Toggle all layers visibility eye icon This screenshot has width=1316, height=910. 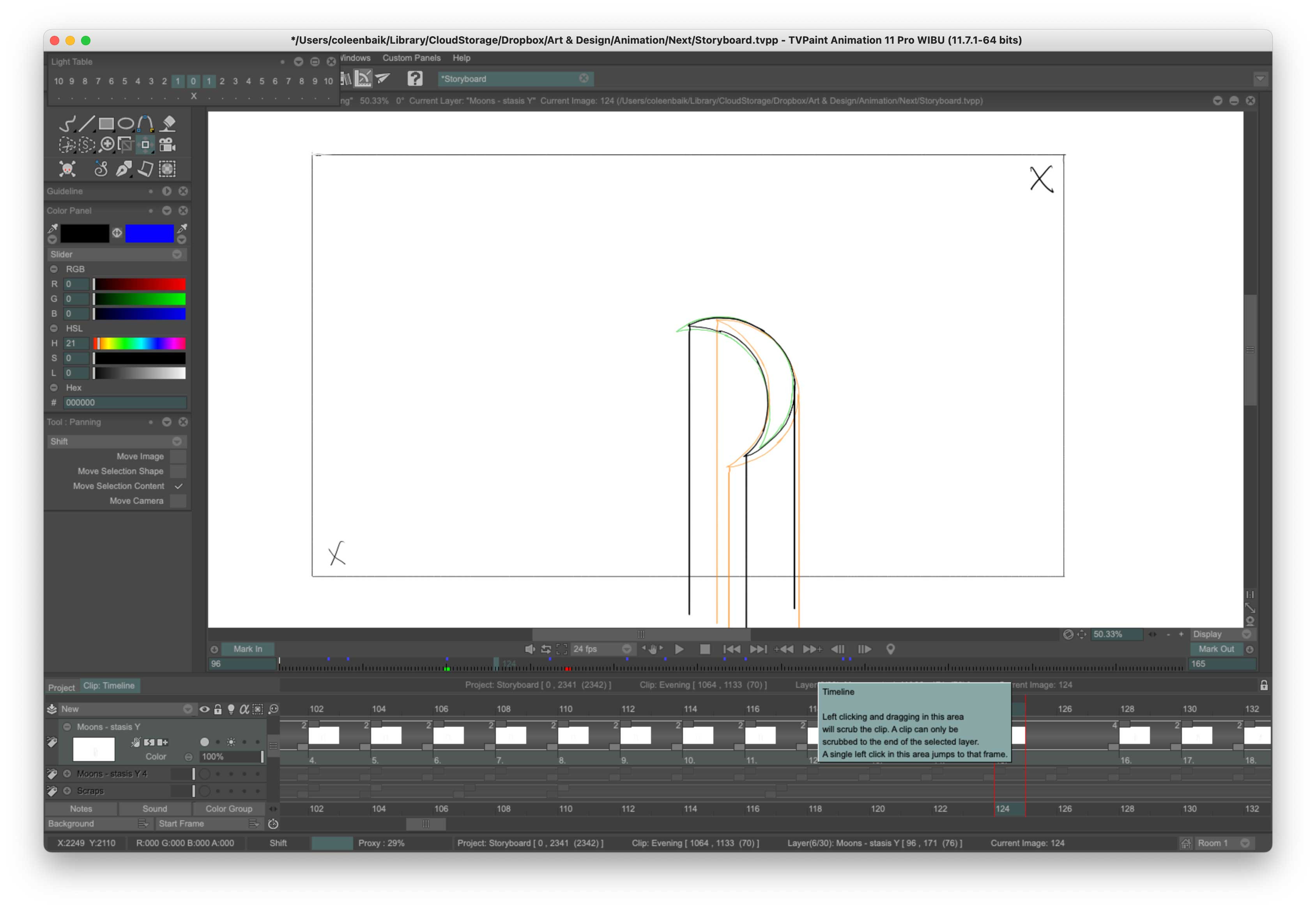pyautogui.click(x=204, y=709)
